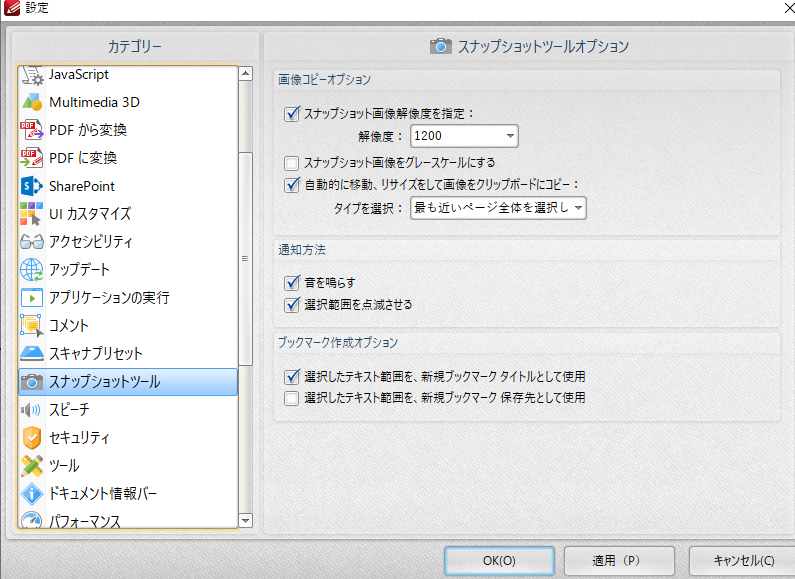Select アップデート label

[79, 270]
